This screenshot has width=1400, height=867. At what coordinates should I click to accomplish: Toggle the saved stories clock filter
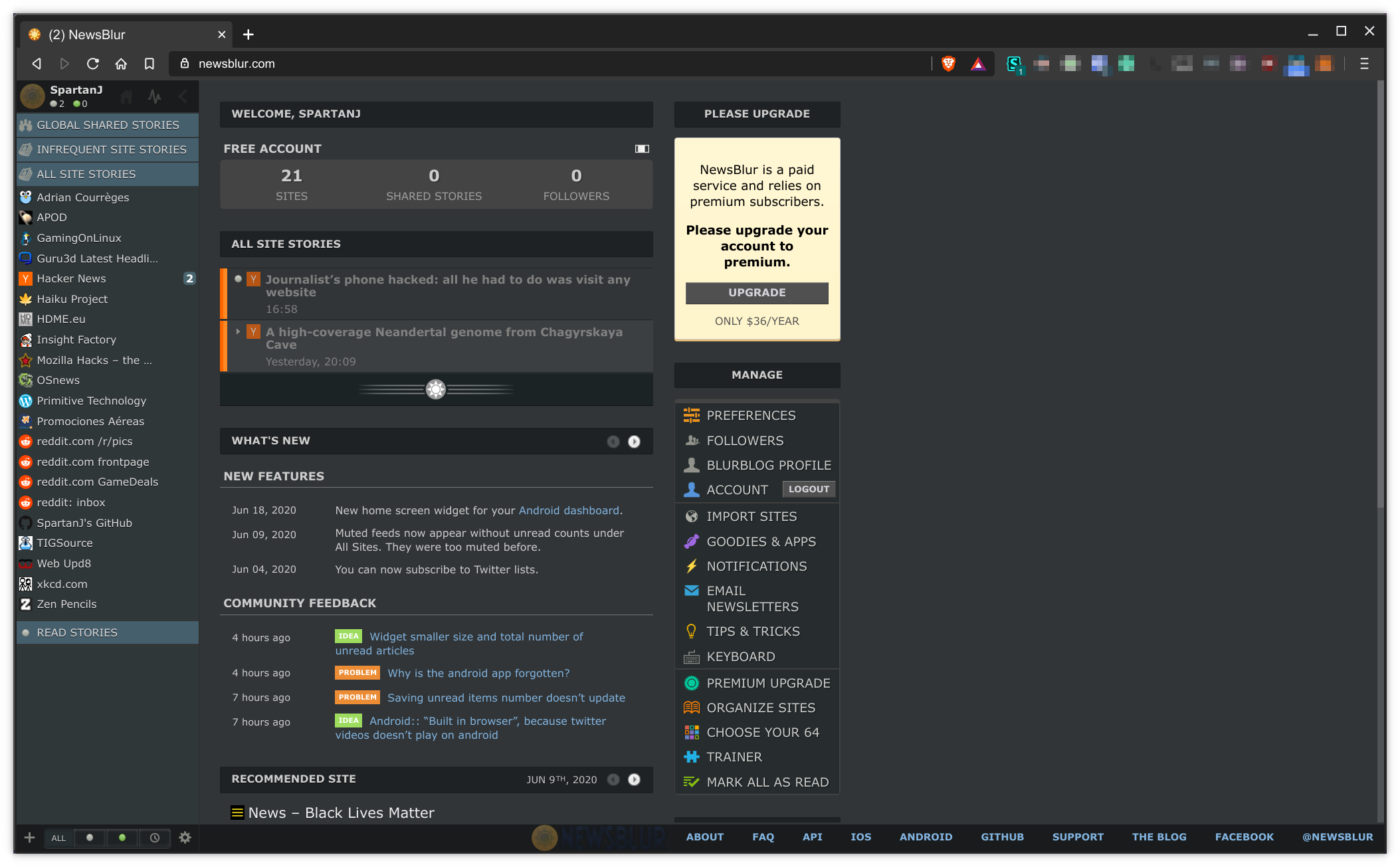tap(155, 838)
